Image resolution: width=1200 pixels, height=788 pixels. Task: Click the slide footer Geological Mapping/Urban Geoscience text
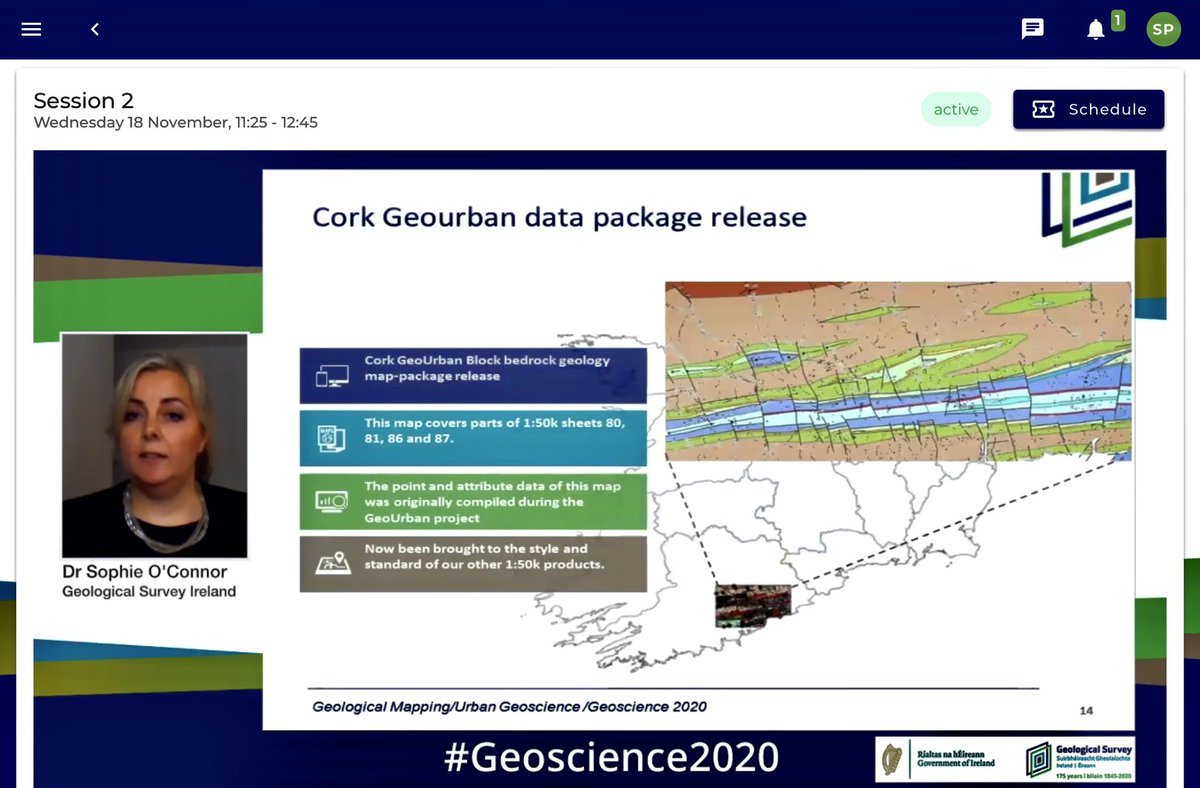510,706
